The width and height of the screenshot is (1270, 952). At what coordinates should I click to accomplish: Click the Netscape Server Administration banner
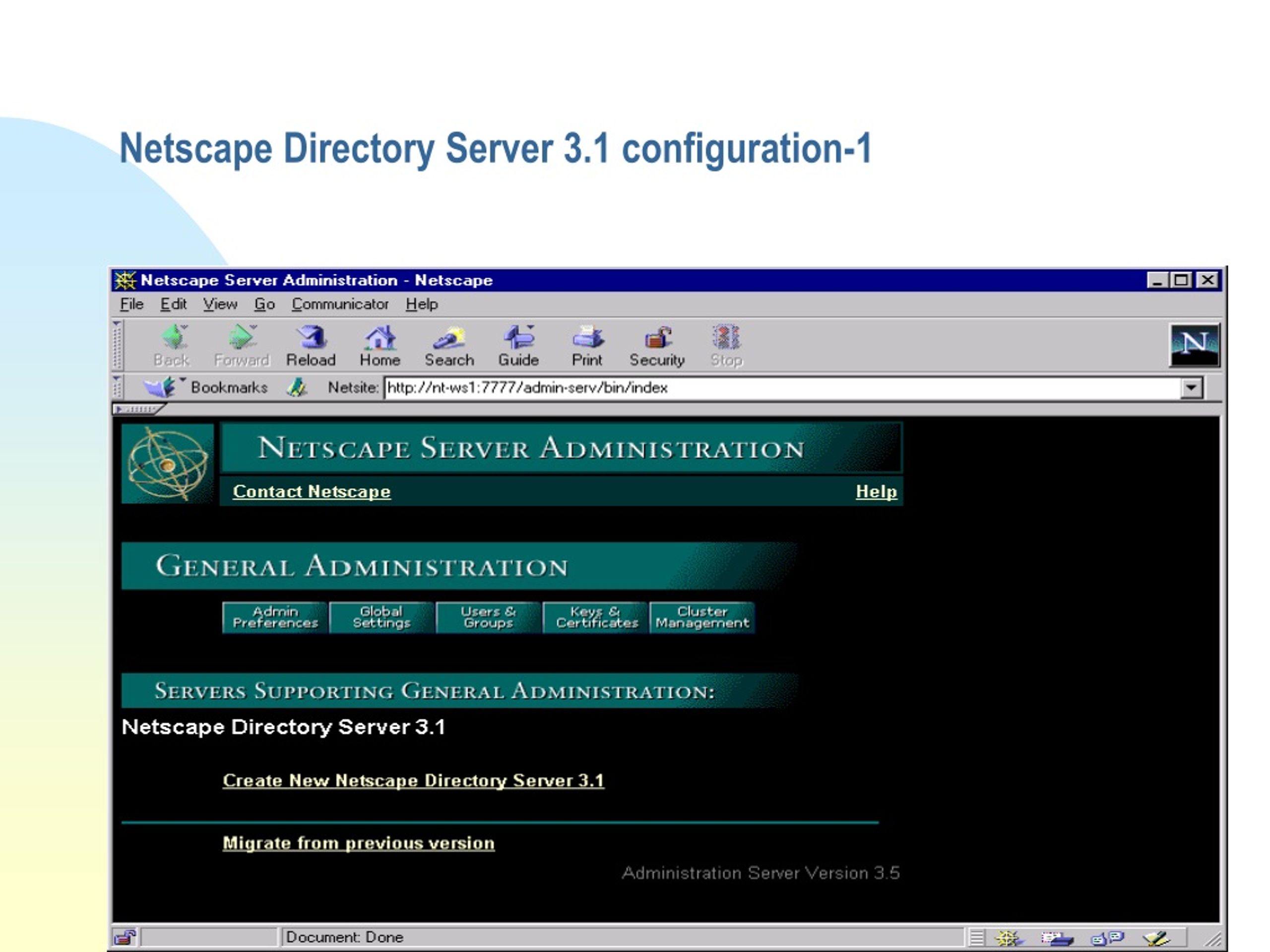coord(561,448)
